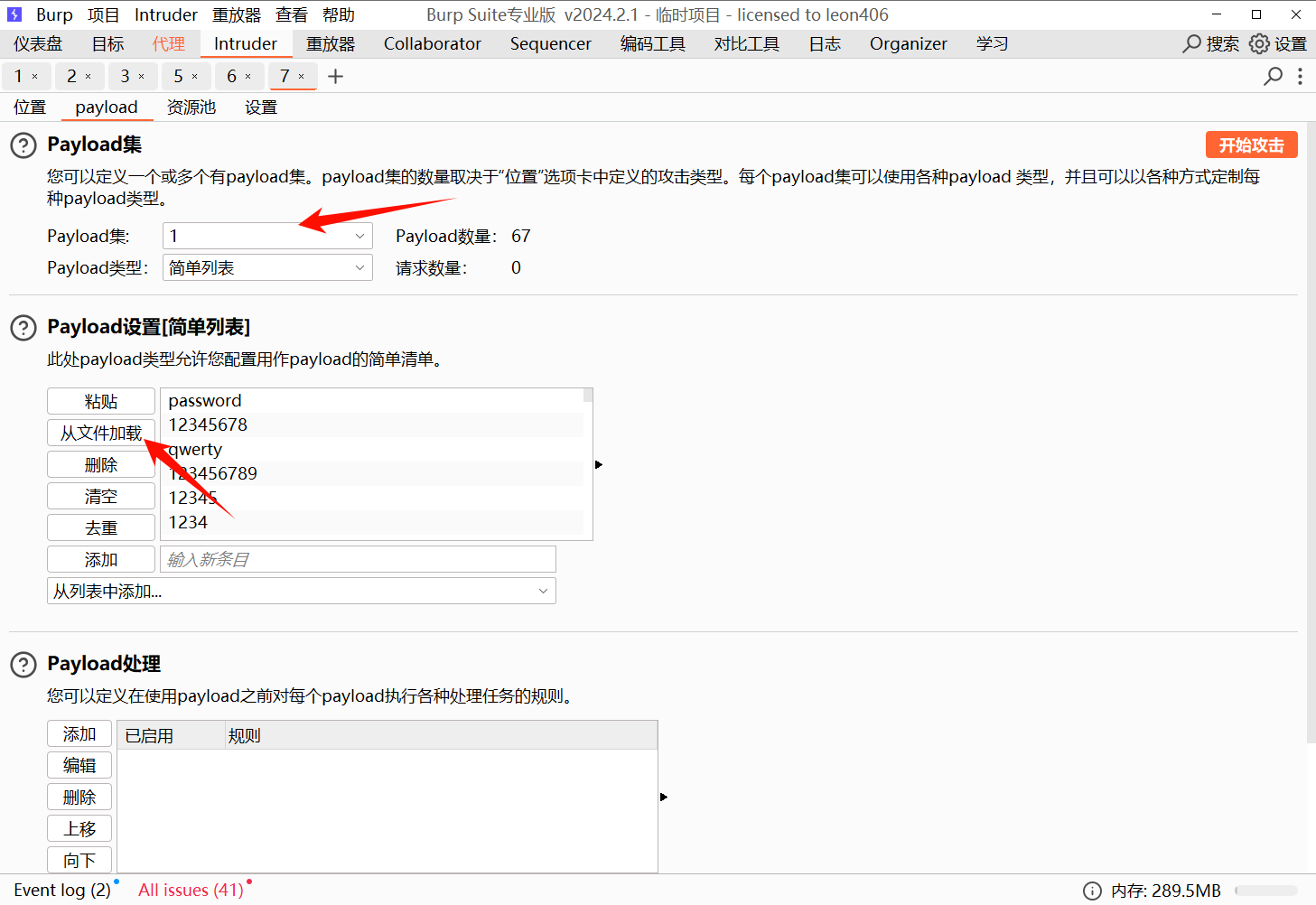Click the 粘贴 button
Viewport: 1316px width, 905px height.
coord(101,401)
